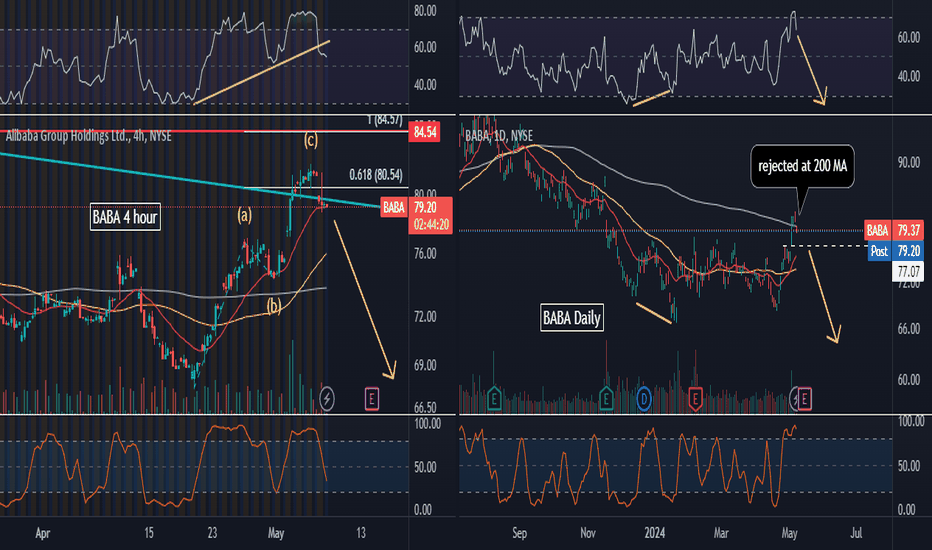Viewport: 932px width, 550px height.
Task: Click the lightning bolt event icon on 4h chart
Action: click(x=327, y=398)
